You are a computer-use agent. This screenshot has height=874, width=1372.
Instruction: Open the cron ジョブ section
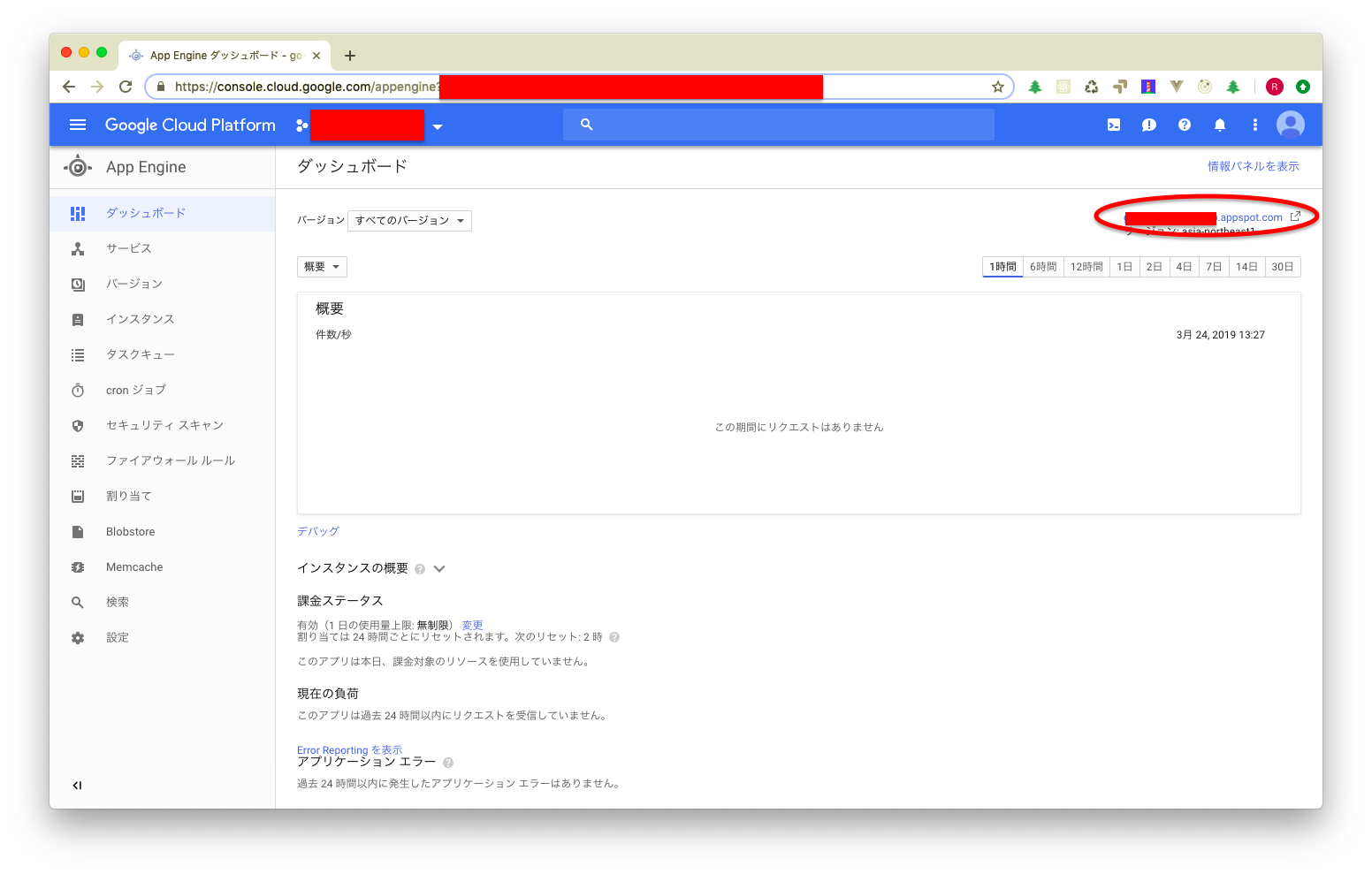pos(134,390)
